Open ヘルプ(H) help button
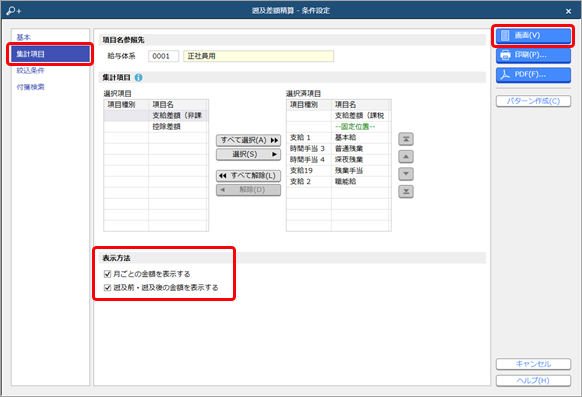The image size is (582, 397). click(x=533, y=381)
